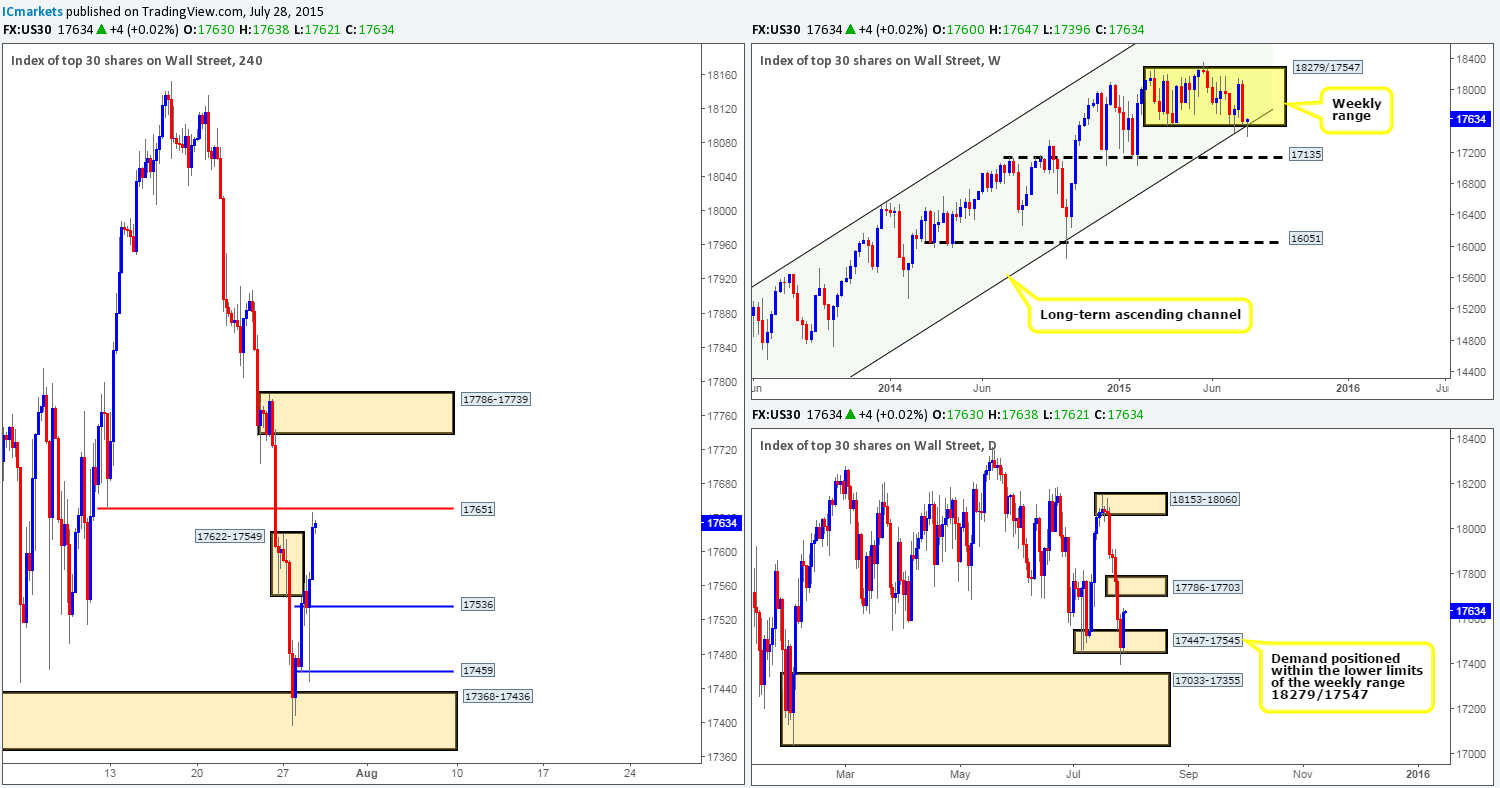This screenshot has height=788, width=1500.
Task: Select the FX:US30 symbol on the 240 chart
Action: click(27, 30)
